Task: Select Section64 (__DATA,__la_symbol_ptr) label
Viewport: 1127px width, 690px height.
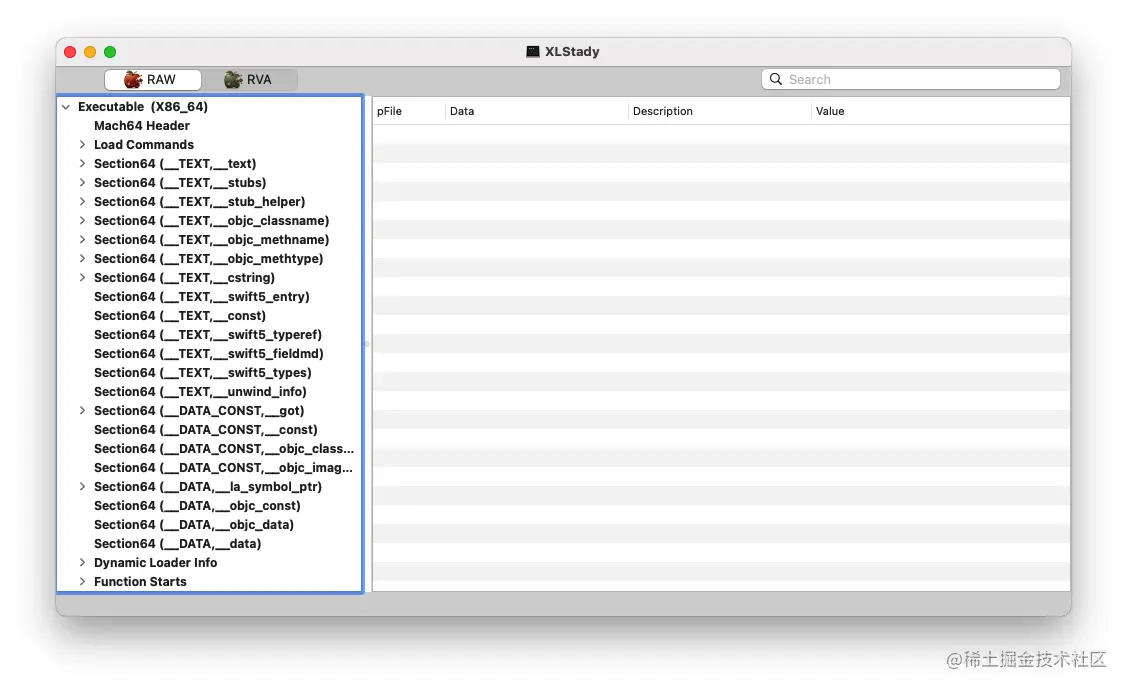Action: (x=208, y=487)
